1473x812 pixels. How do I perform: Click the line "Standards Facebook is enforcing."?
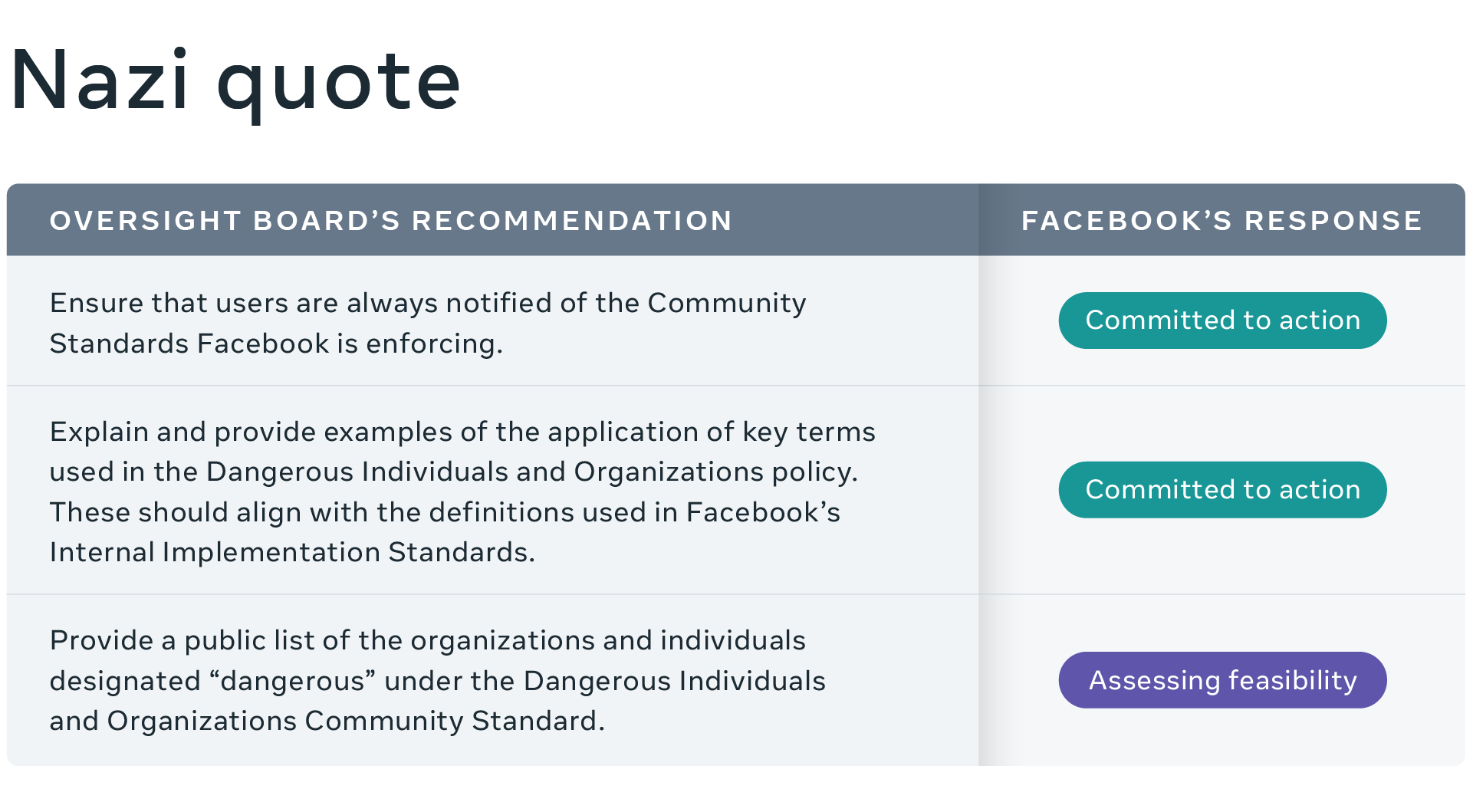click(x=276, y=344)
